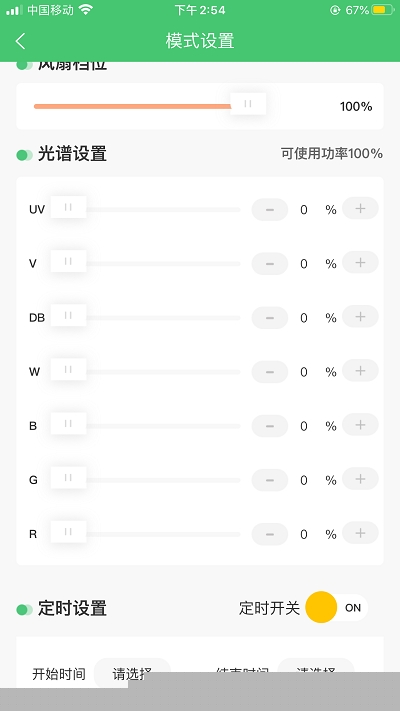The height and width of the screenshot is (711, 400).
Task: Toggle the 定时开关 ON switch
Action: click(x=336, y=607)
